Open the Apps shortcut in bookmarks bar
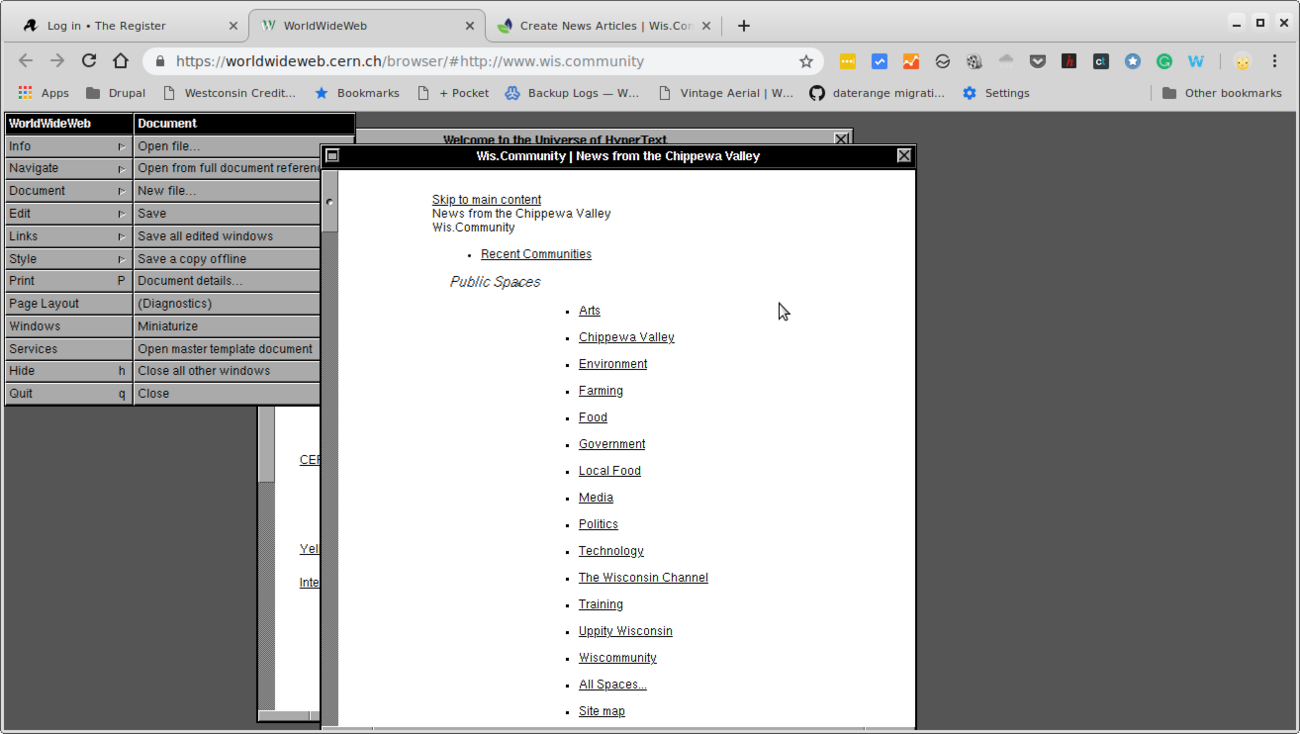Viewport: 1300px width, 734px height. coord(43,93)
